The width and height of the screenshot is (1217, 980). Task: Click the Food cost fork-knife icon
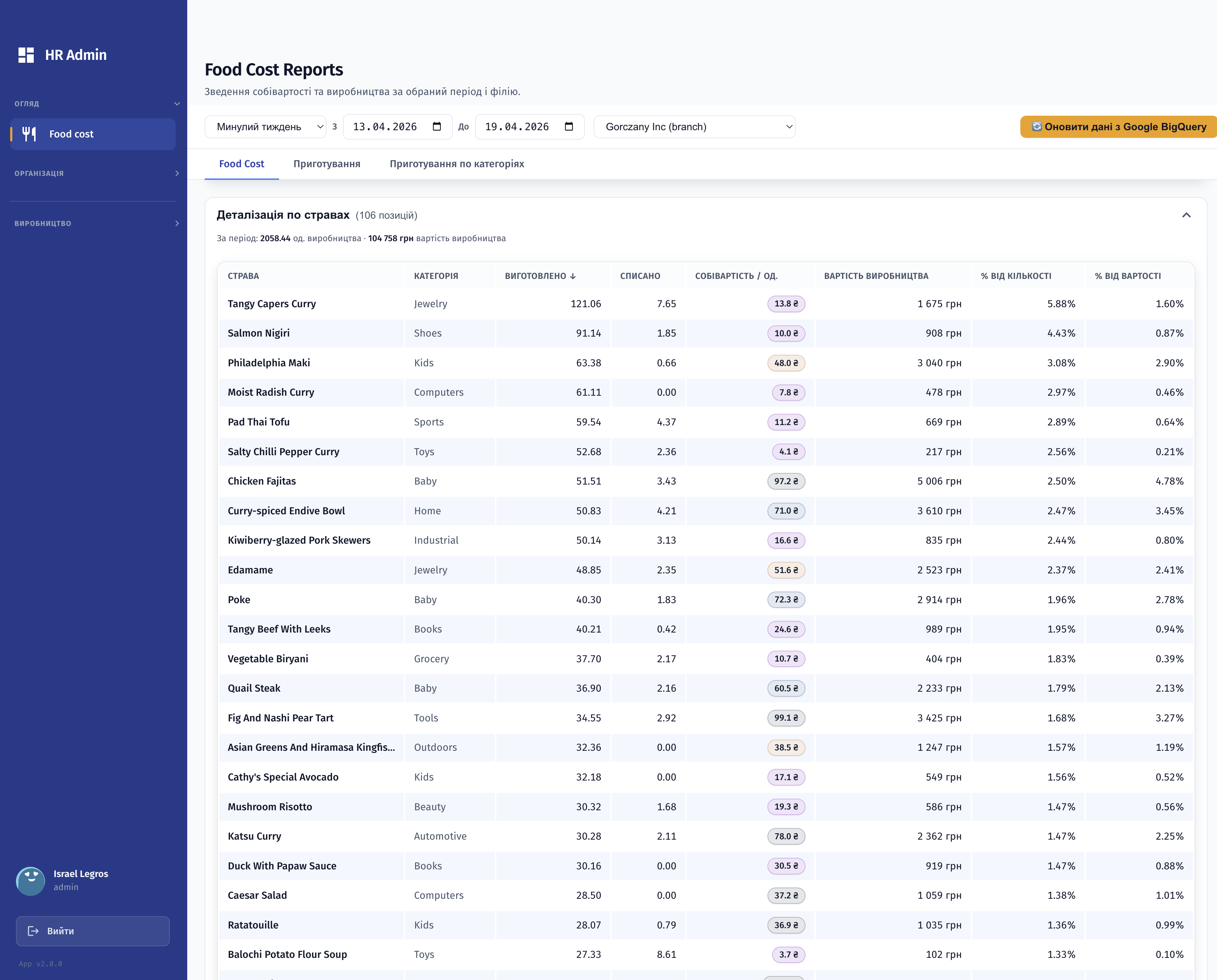point(29,134)
